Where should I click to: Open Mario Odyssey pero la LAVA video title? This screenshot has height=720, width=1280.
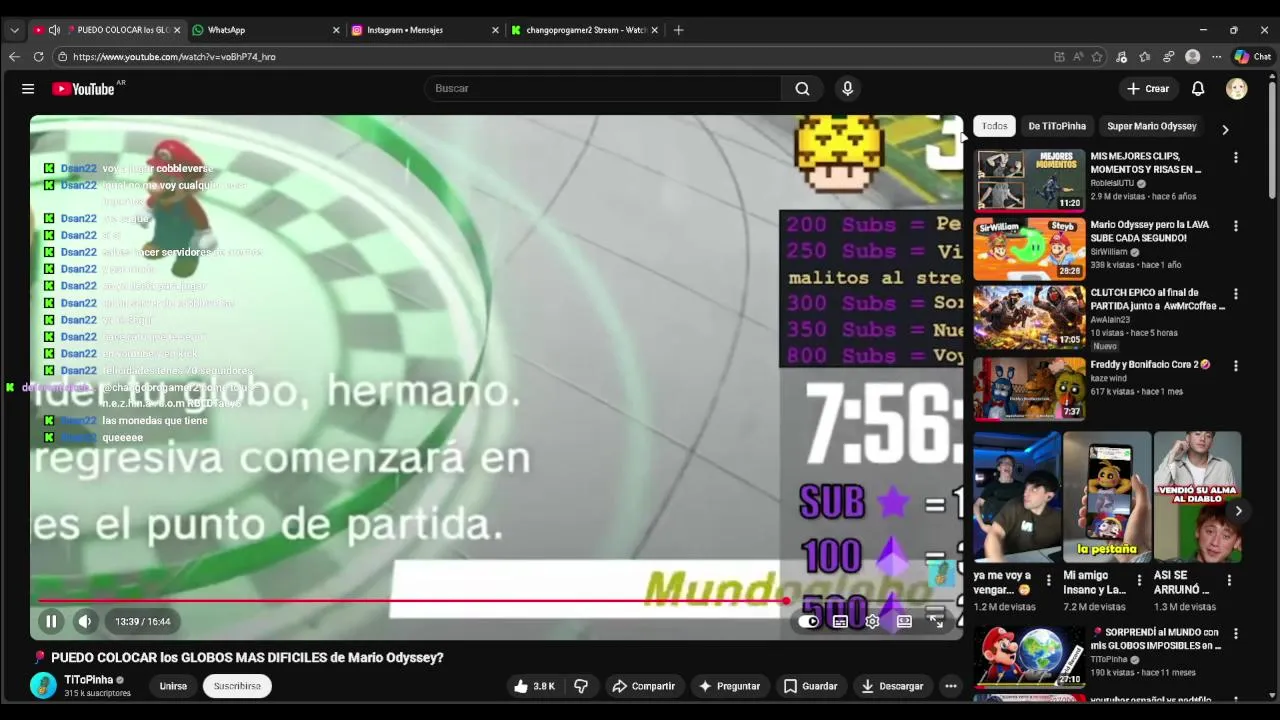[1150, 232]
